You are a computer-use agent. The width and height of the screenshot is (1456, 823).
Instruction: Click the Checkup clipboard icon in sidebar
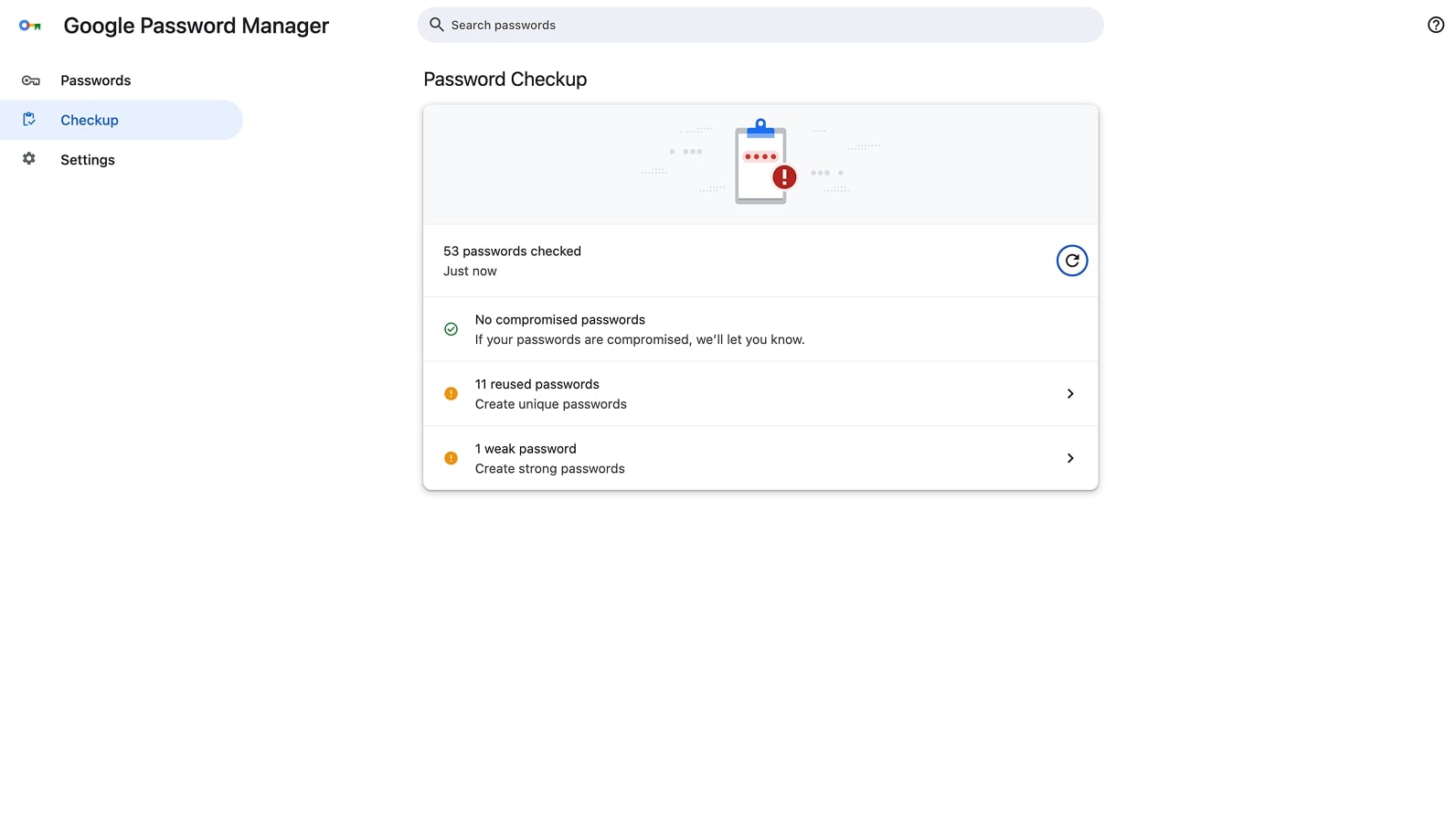point(29,120)
